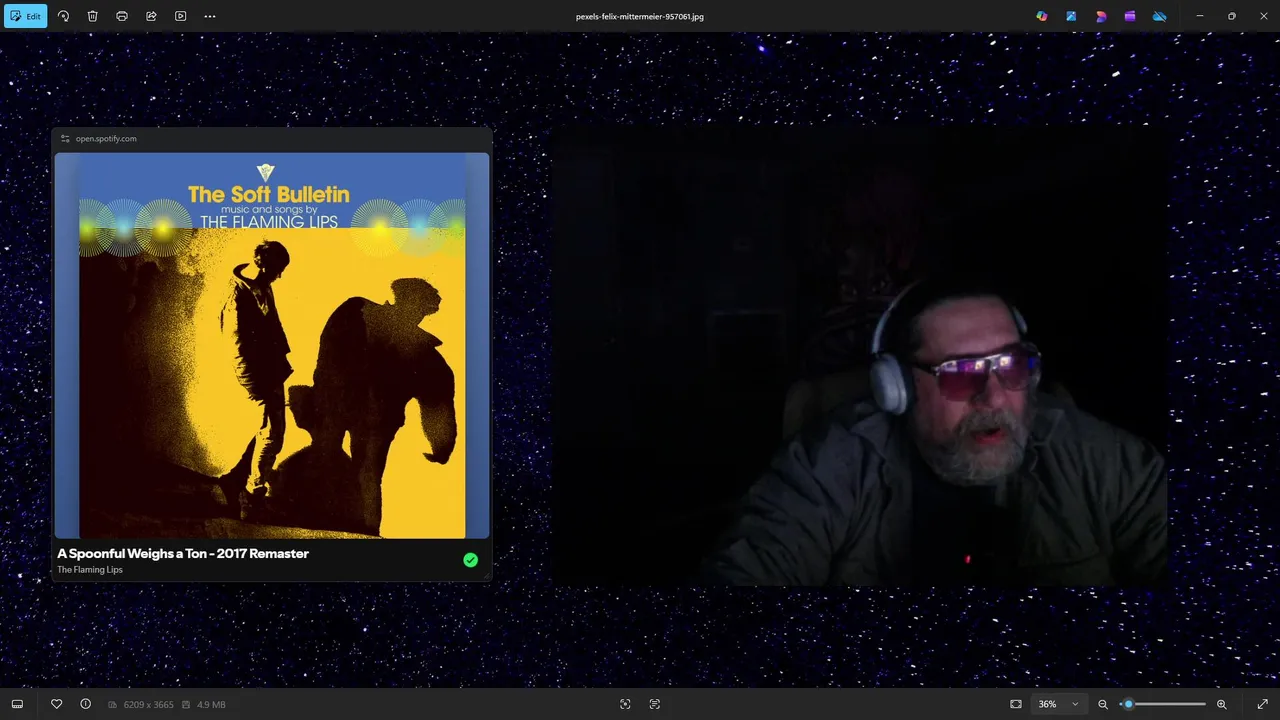Image resolution: width=1280 pixels, height=720 pixels.
Task: Open the Designer photo icon in title bar
Action: (x=1071, y=16)
